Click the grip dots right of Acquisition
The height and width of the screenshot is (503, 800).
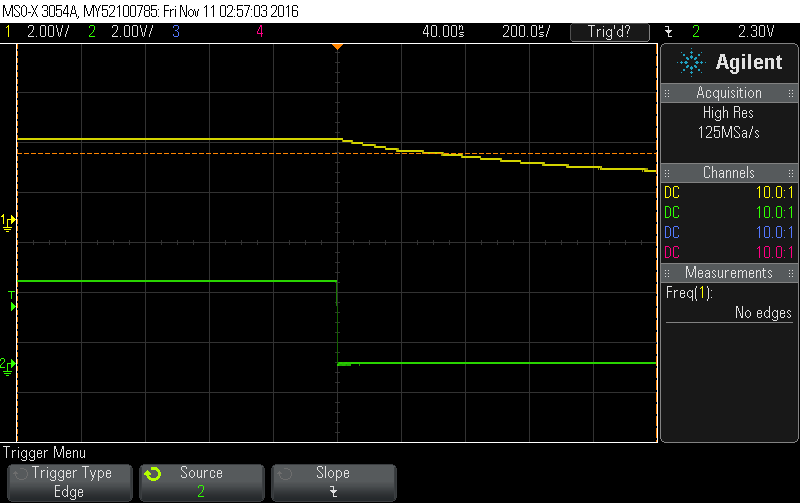pyautogui.click(x=791, y=93)
